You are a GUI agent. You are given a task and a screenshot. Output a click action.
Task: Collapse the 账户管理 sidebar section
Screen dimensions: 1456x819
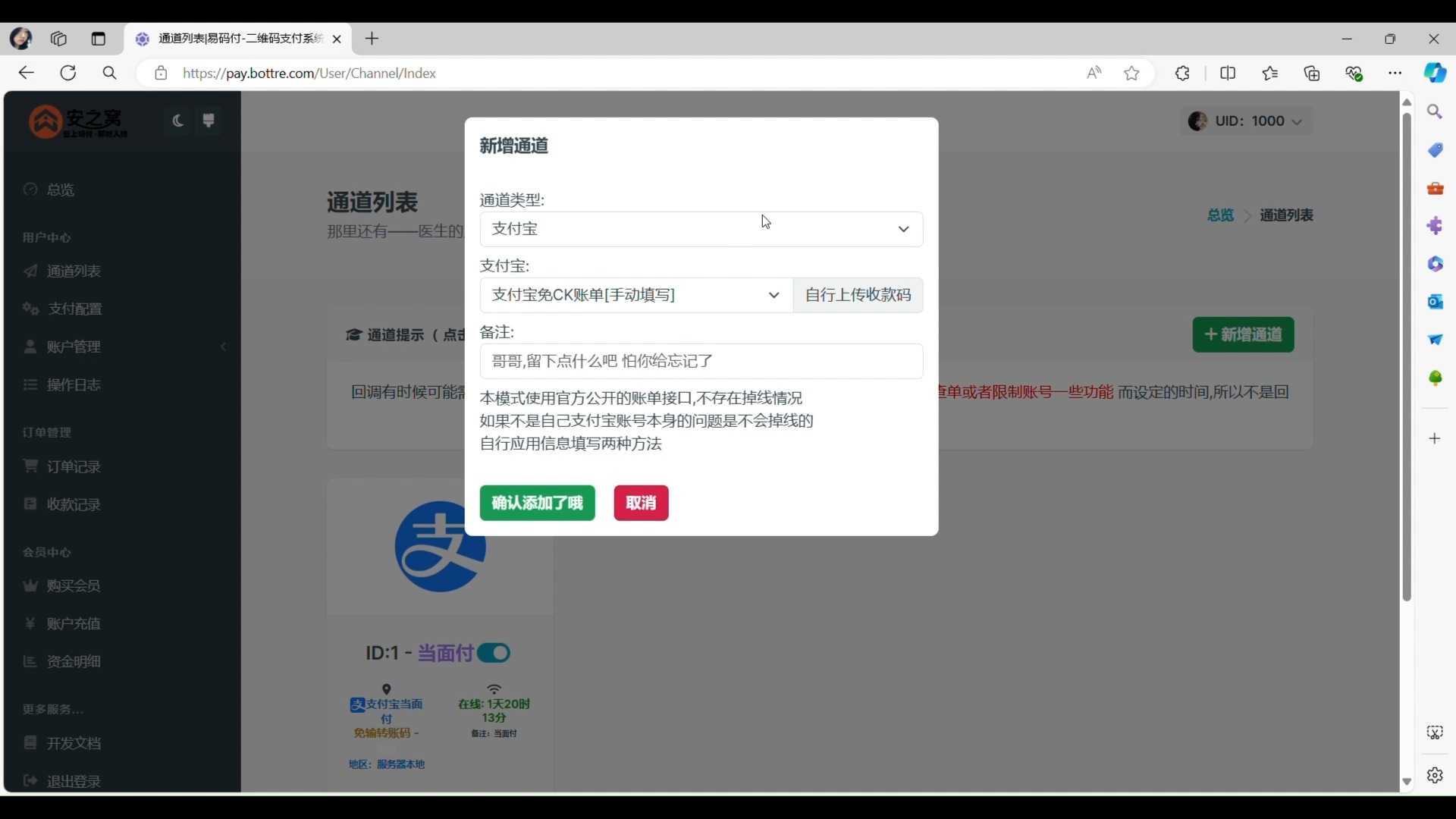tap(223, 347)
